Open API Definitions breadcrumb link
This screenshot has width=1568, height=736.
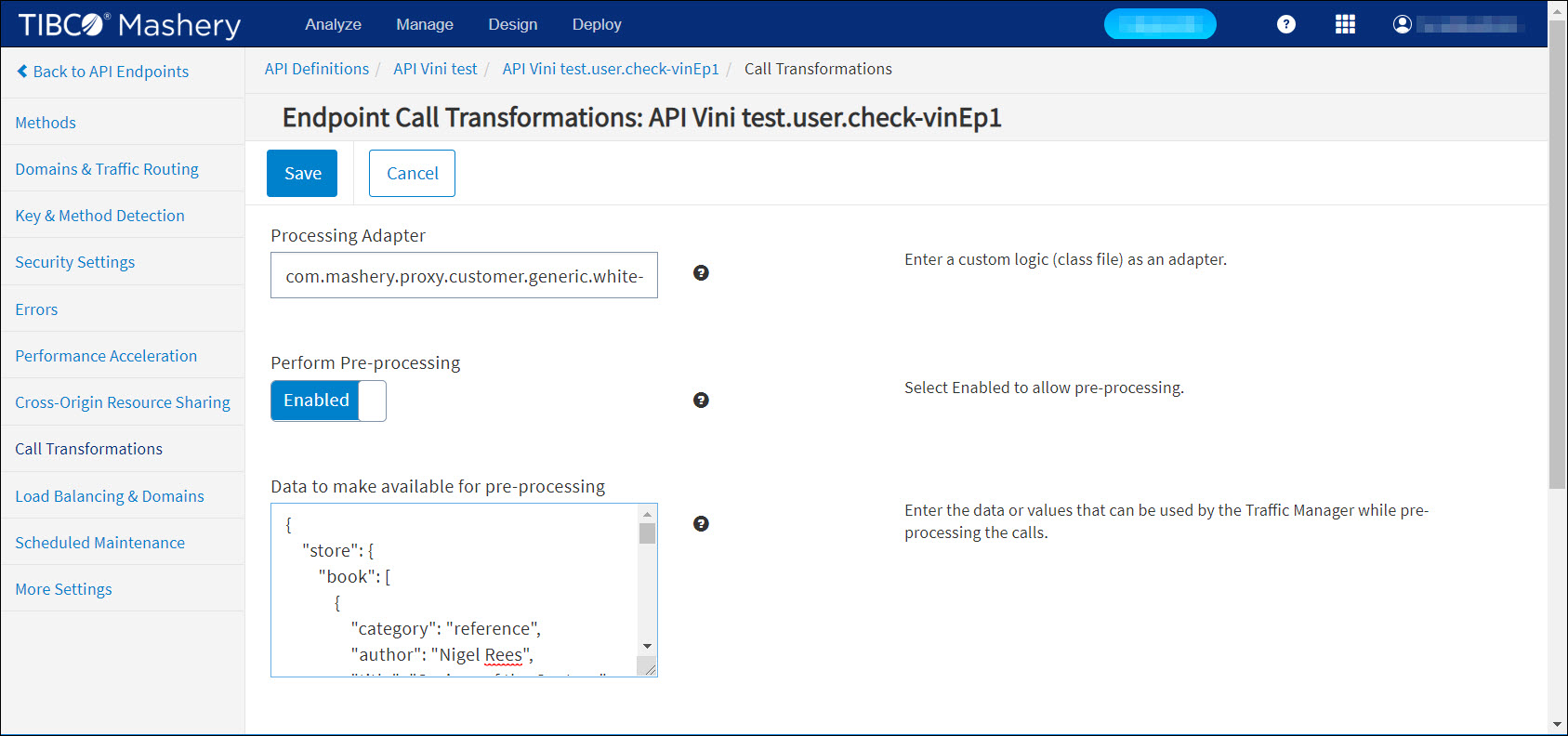tap(316, 69)
